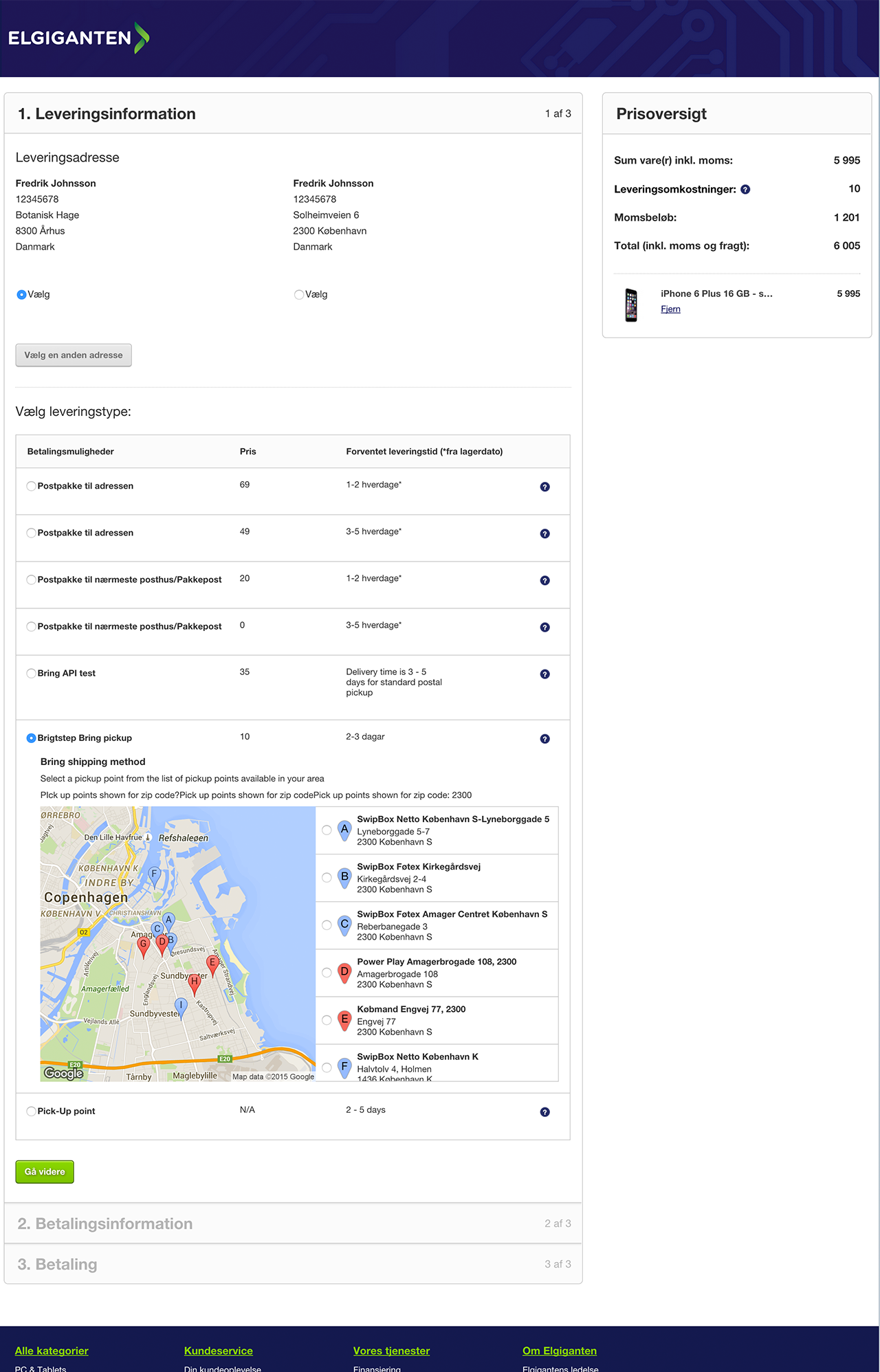
Task: Click the Elgiganten logo
Action: click(78, 38)
